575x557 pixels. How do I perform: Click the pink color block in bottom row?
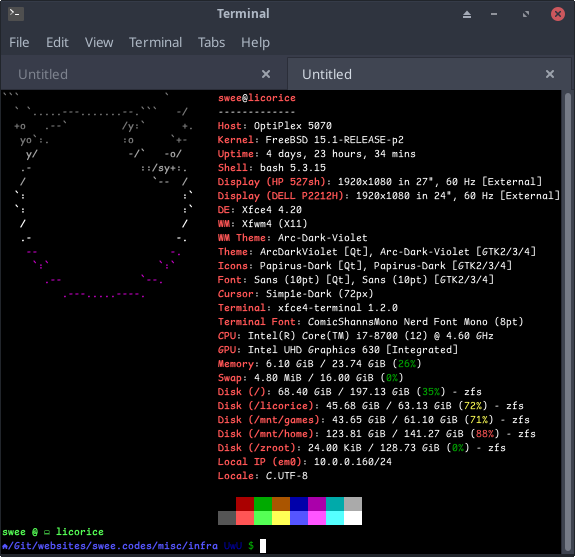[x=316, y=518]
